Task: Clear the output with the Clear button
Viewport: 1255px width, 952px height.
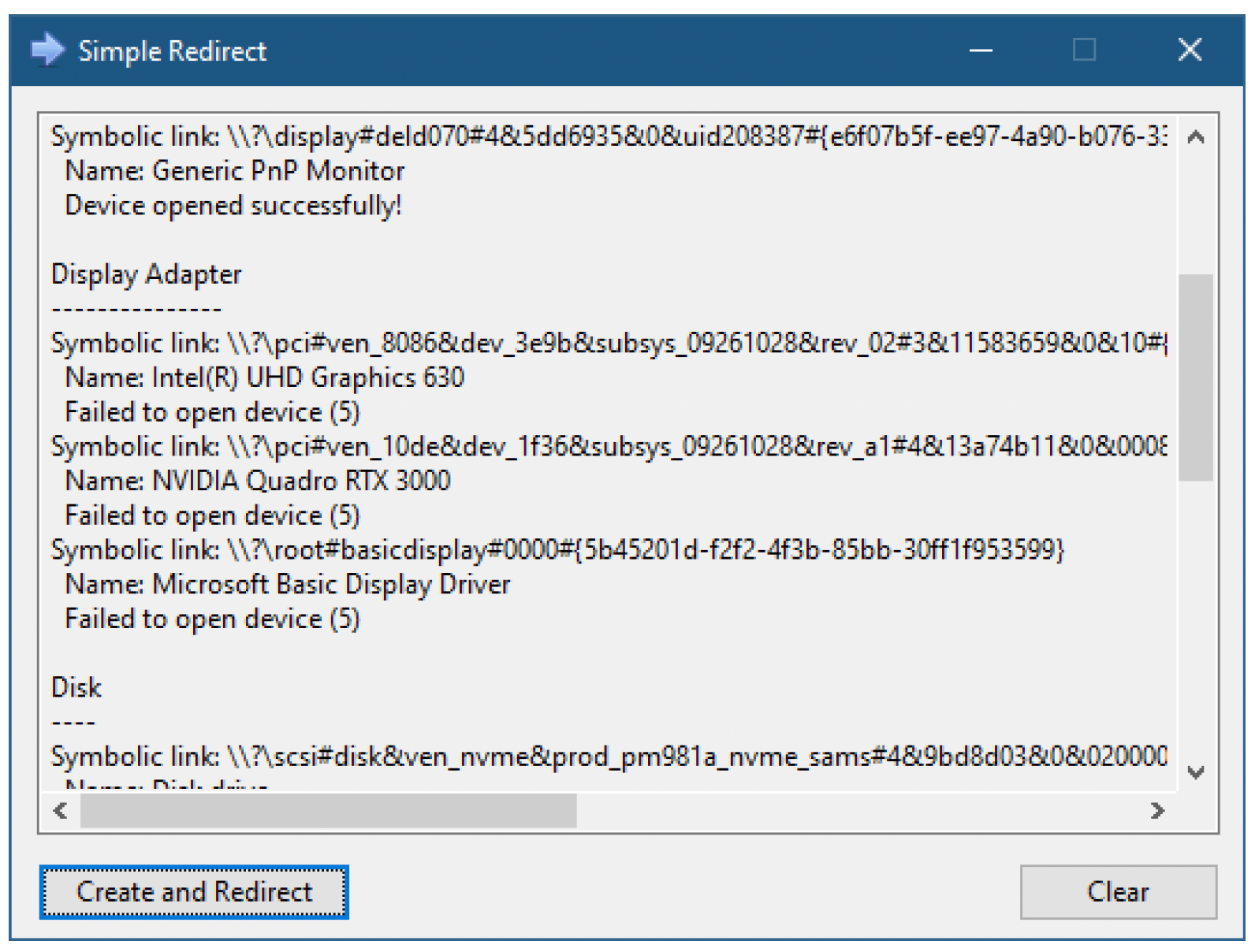Action: coord(1118,892)
